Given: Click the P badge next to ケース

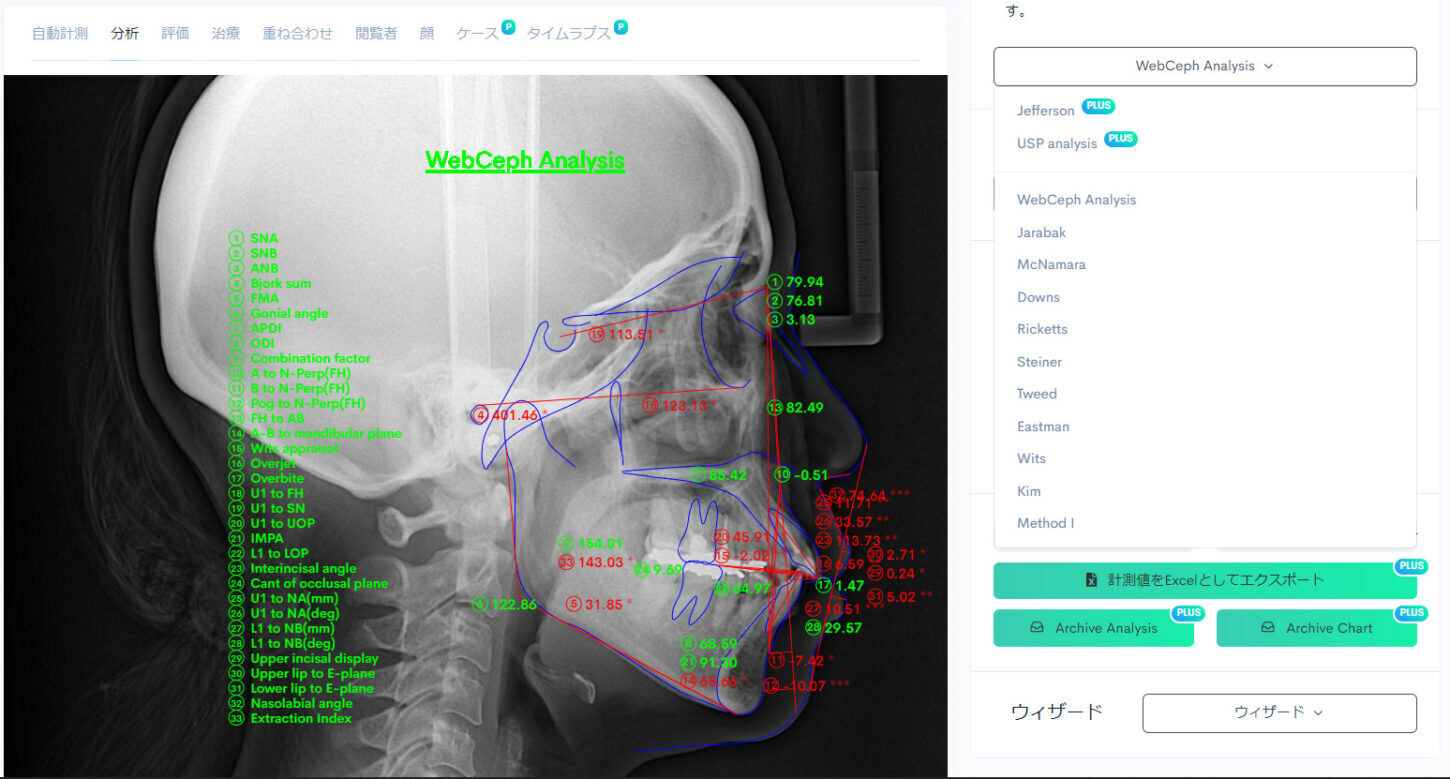Looking at the screenshot, I should (508, 27).
